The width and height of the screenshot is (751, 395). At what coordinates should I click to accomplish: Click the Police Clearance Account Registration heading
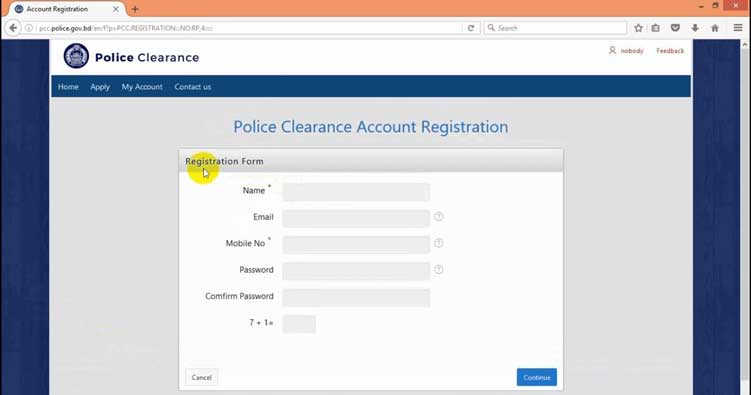[x=371, y=127]
